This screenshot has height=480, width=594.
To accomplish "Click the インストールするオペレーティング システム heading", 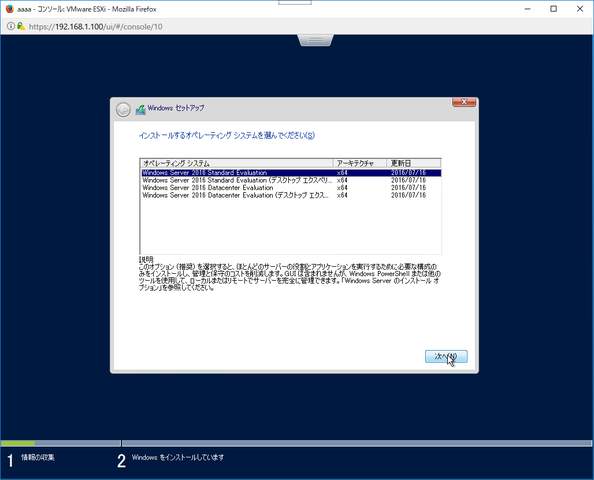I will [x=227, y=136].
